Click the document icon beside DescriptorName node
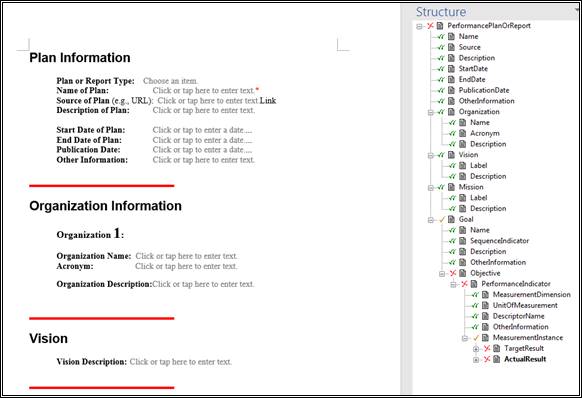The image size is (582, 398). coord(485,316)
